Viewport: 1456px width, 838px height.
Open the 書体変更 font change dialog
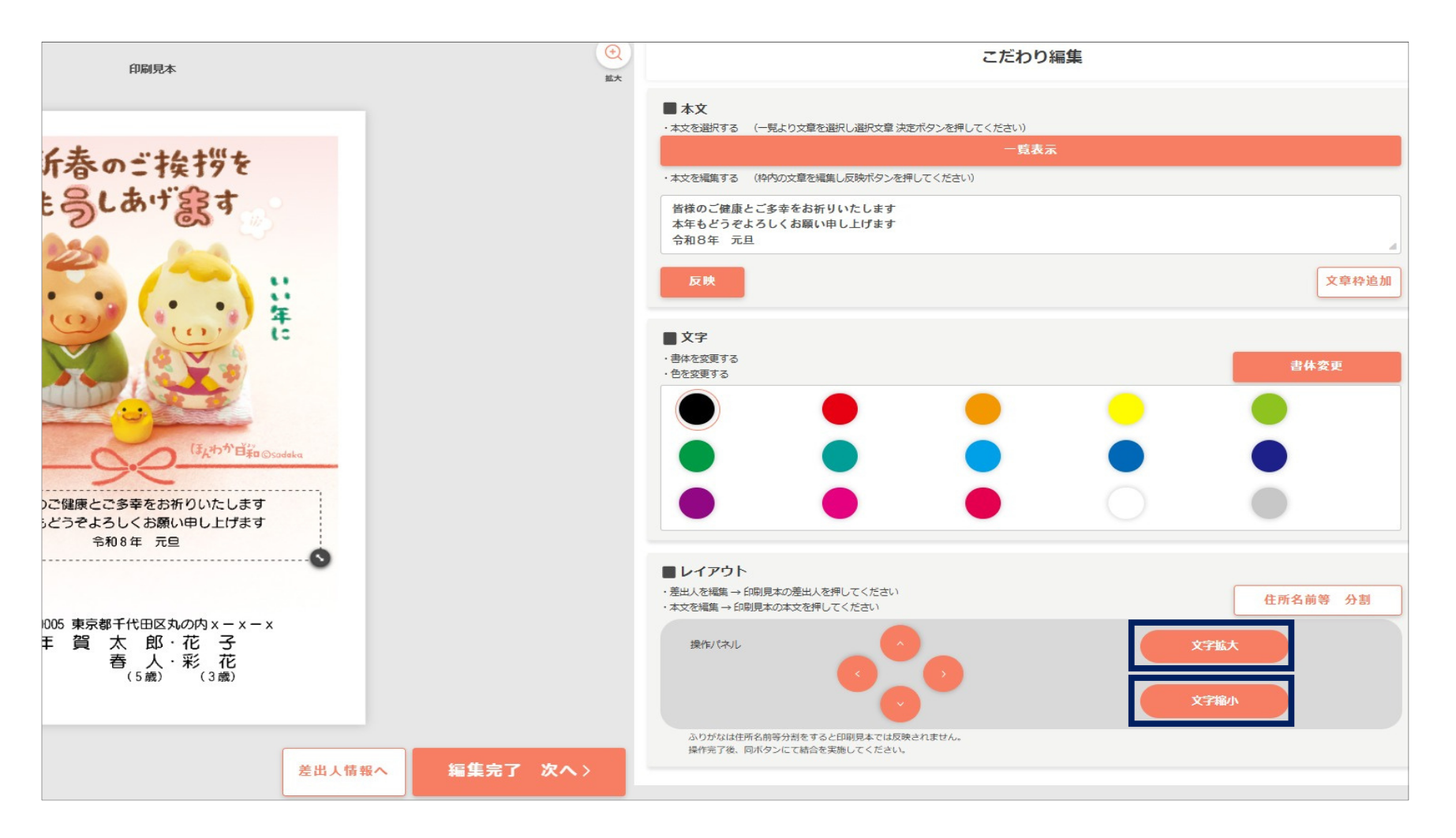1316,366
